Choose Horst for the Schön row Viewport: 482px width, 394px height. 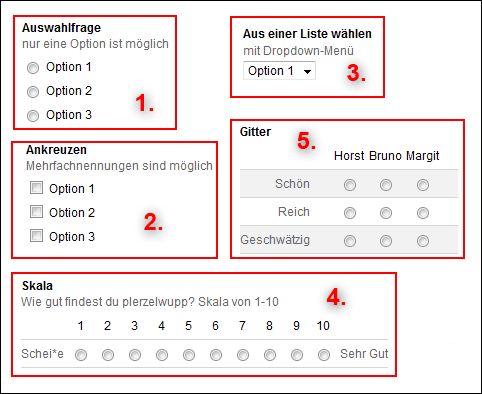350,185
